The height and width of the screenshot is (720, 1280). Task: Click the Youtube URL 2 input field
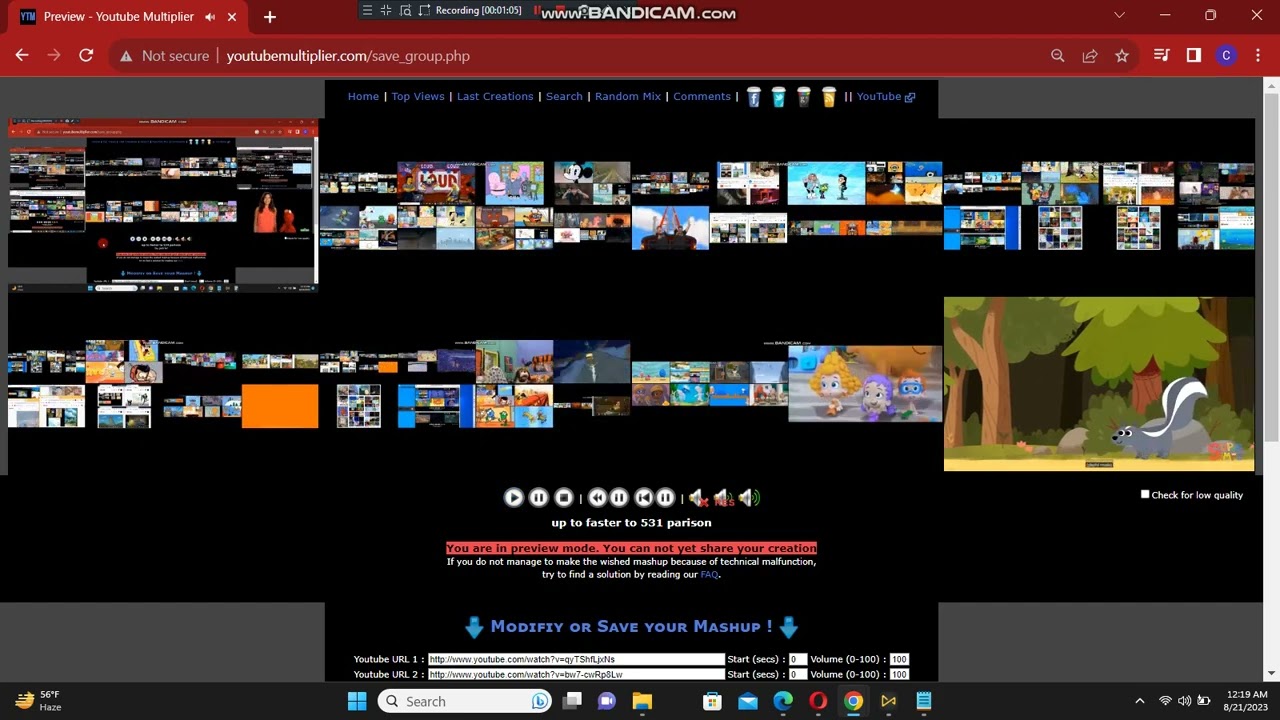[576, 675]
